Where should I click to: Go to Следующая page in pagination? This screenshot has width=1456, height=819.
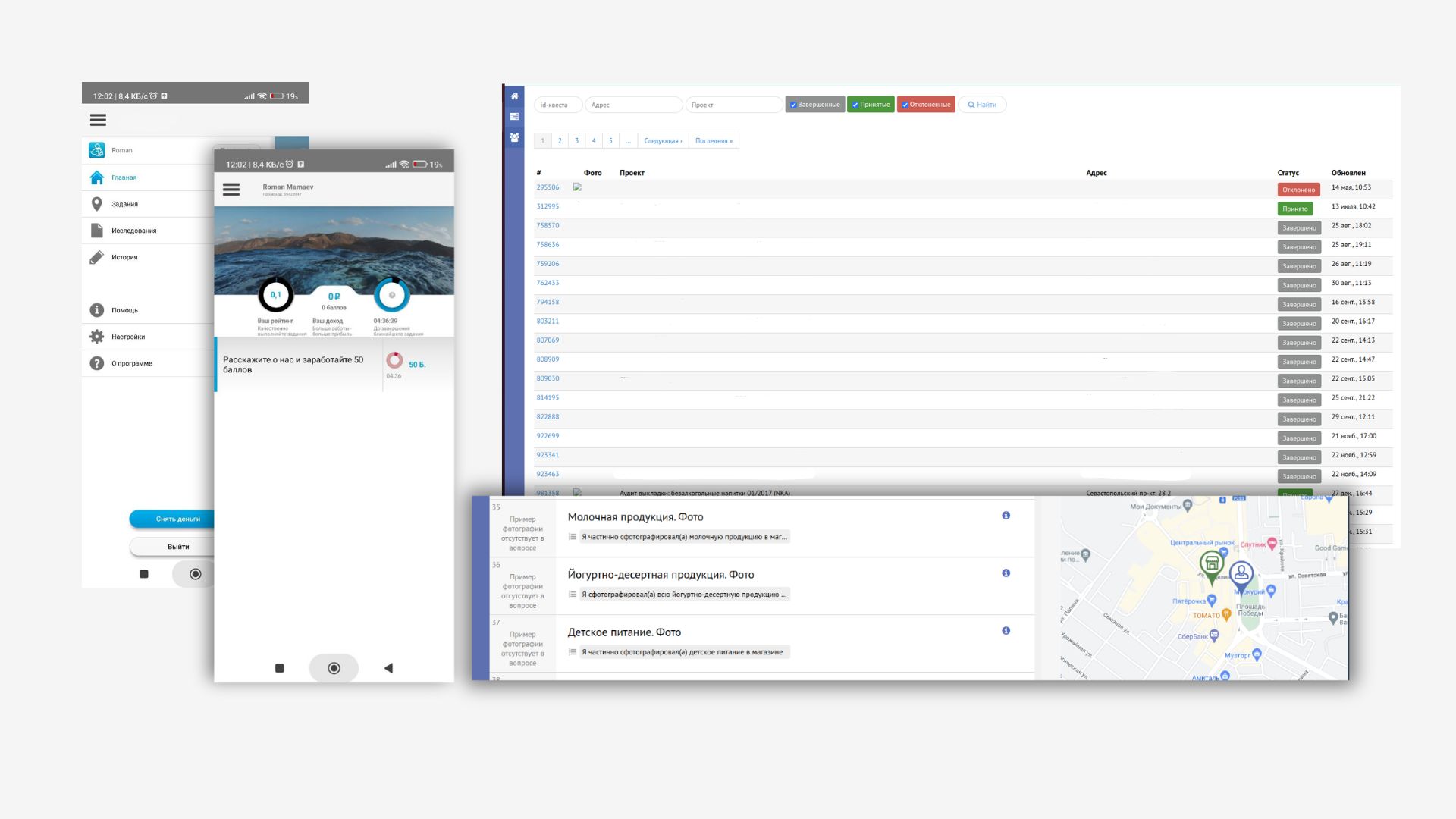[x=663, y=141]
